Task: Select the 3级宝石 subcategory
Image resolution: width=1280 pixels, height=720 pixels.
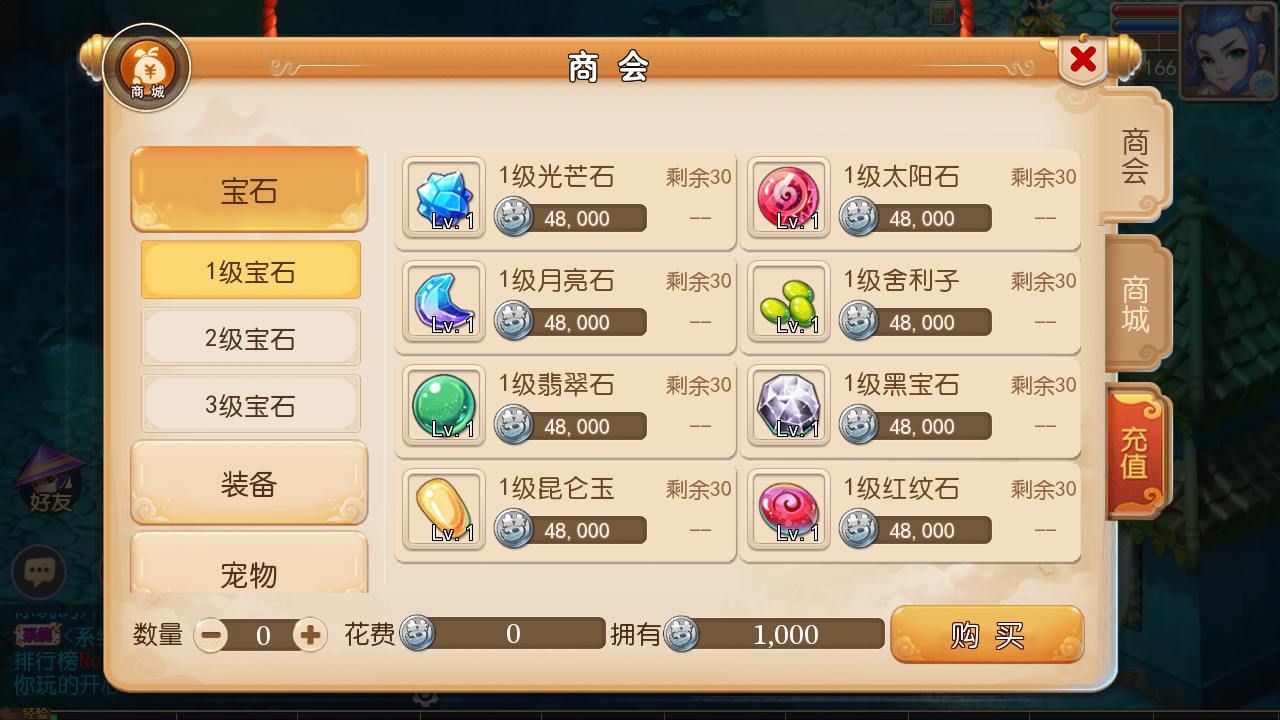Action: 250,404
